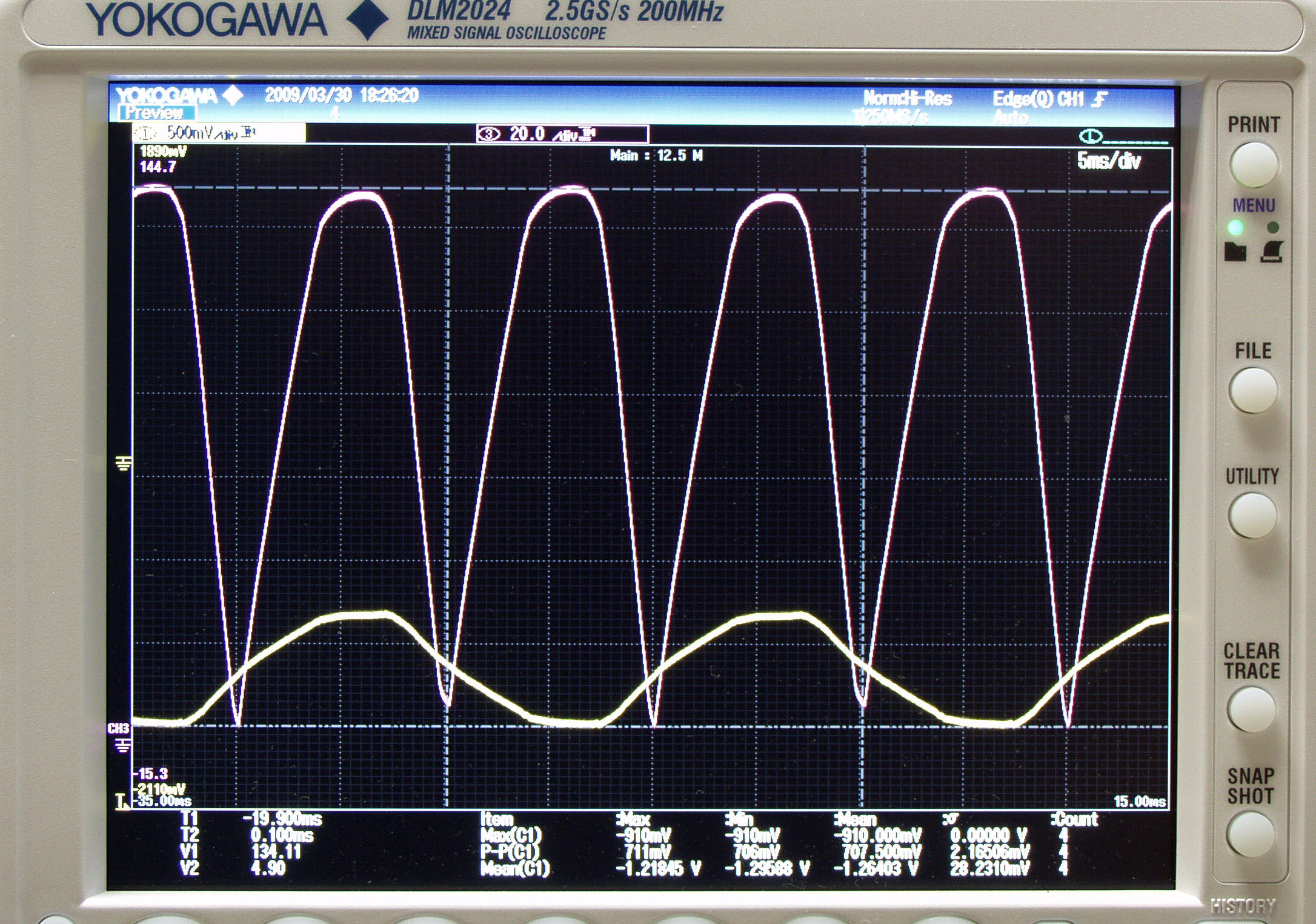The height and width of the screenshot is (924, 1316).
Task: Click the printer output icon
Action: point(1271,251)
